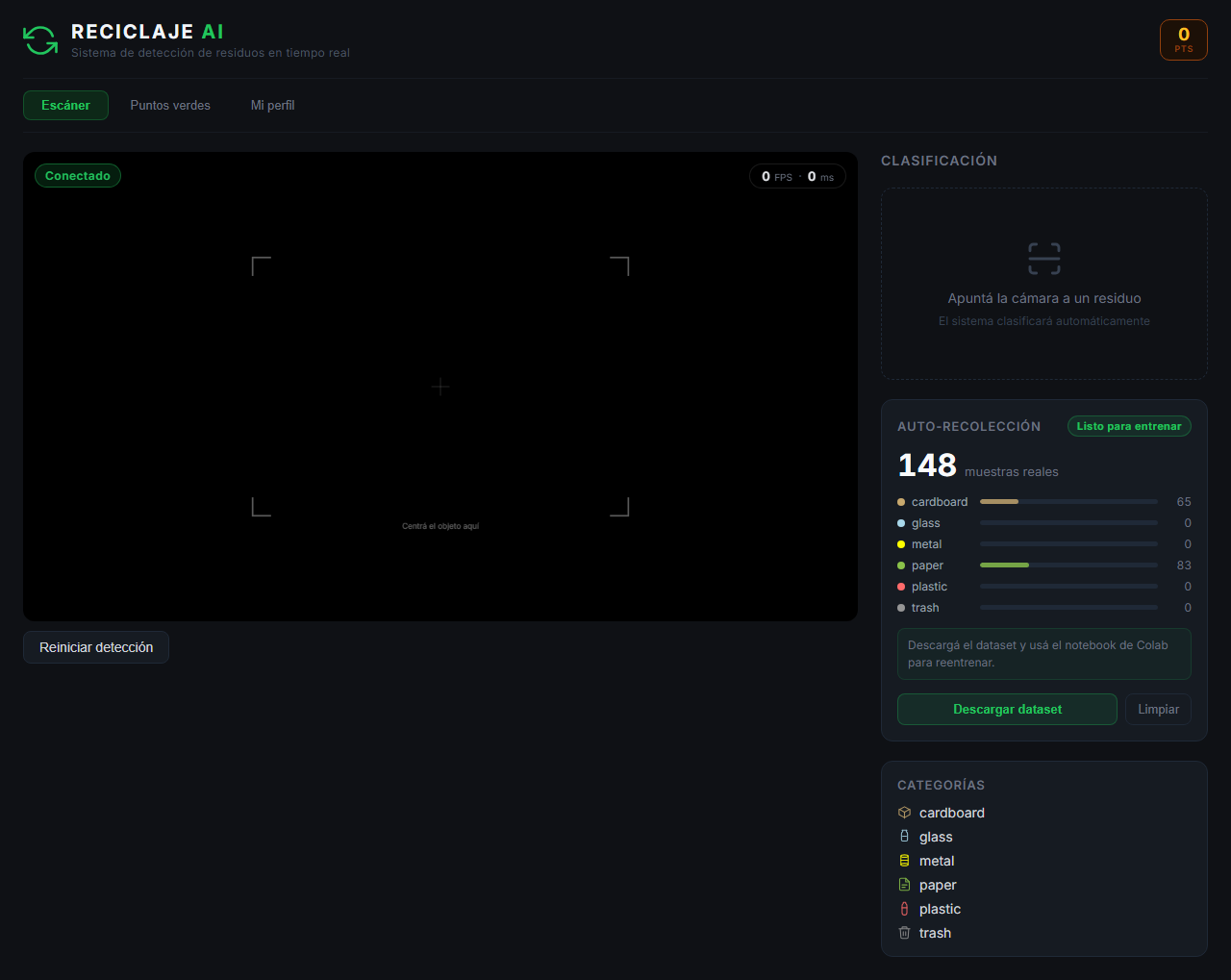Click the trash row label in Auto-recolección

925,608
